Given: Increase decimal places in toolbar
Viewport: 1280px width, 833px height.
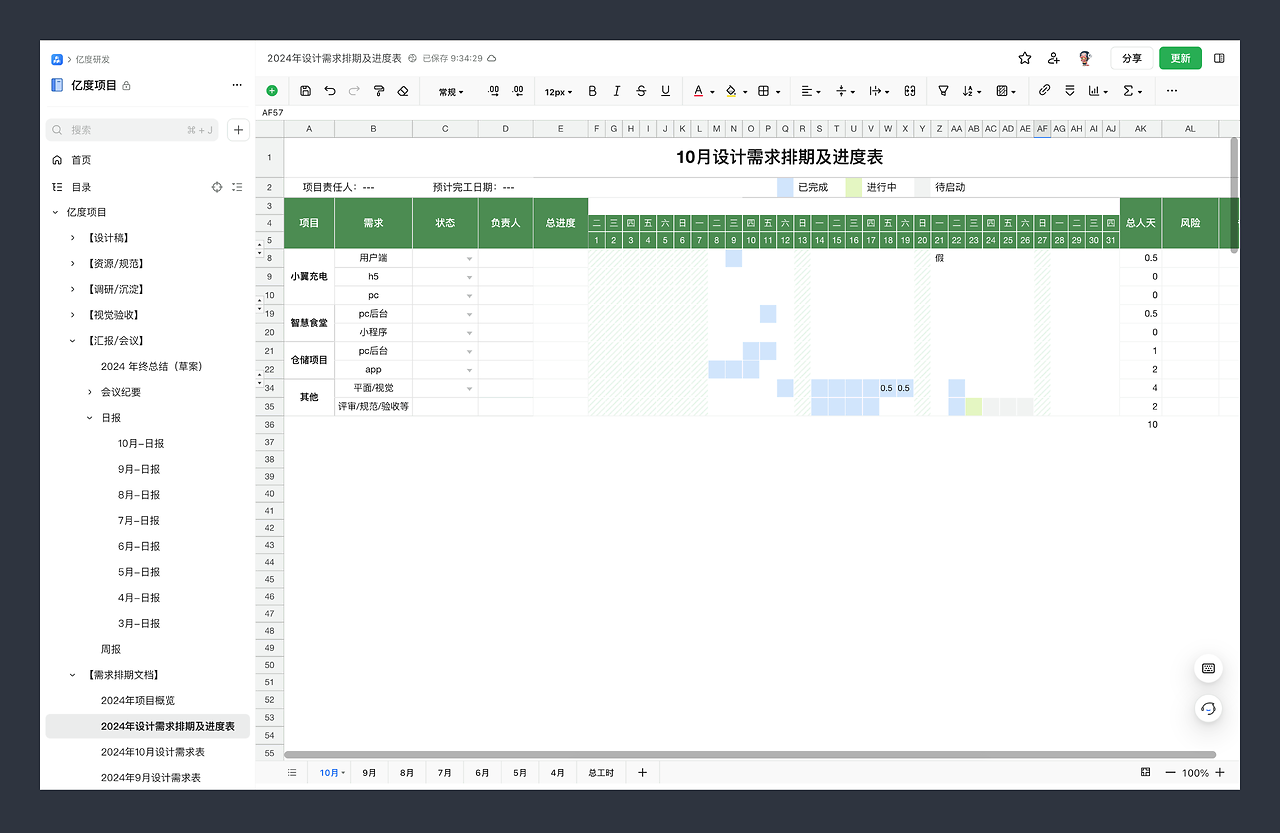Looking at the screenshot, I should tap(518, 91).
